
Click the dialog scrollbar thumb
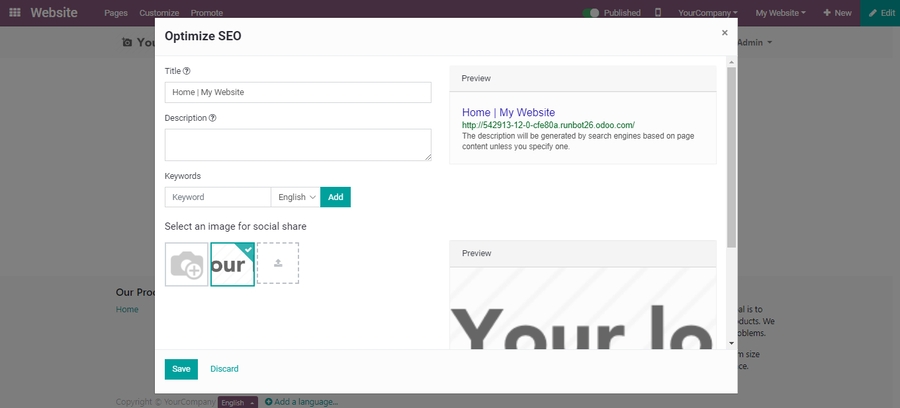point(731,157)
